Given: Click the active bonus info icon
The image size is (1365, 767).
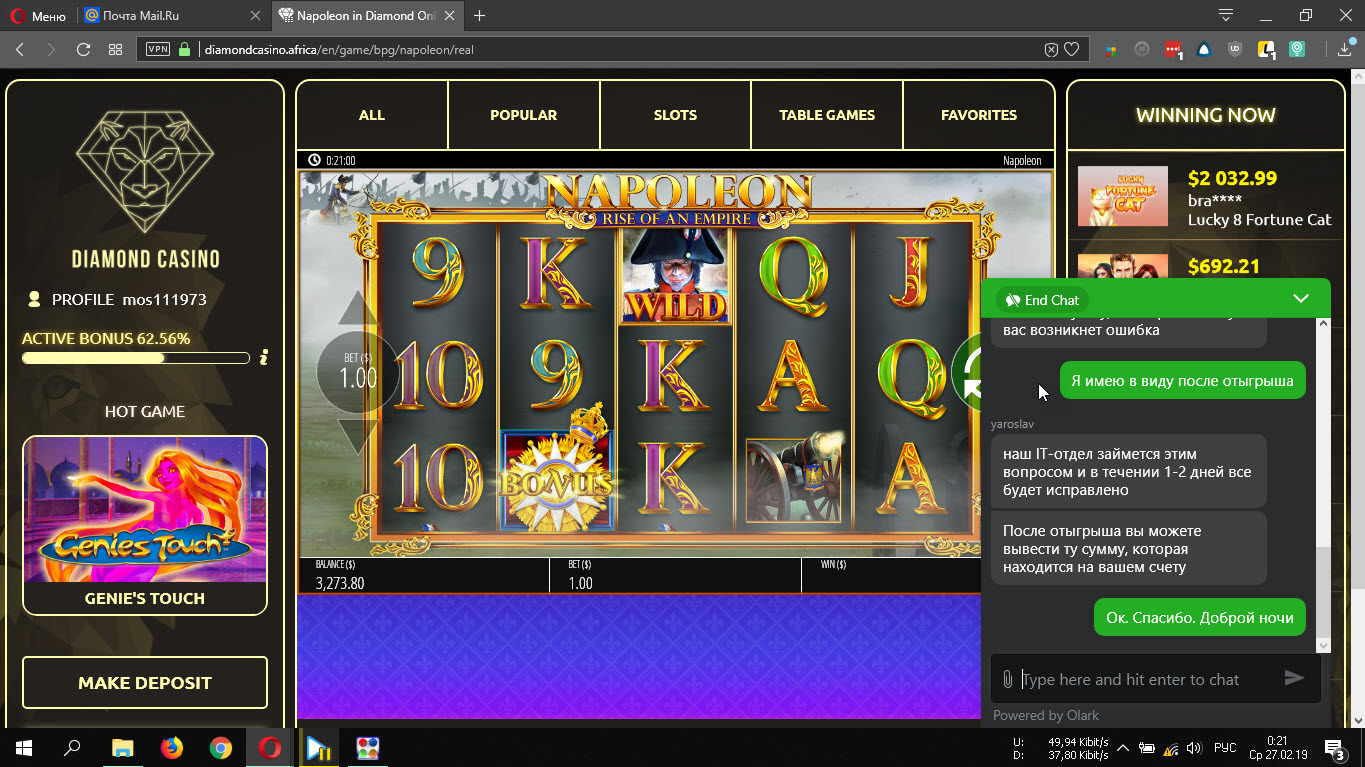Looking at the screenshot, I should click(264, 357).
